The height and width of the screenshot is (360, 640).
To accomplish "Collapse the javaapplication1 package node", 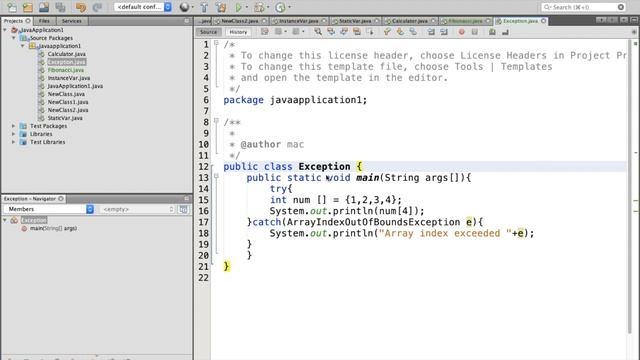I will point(22,46).
